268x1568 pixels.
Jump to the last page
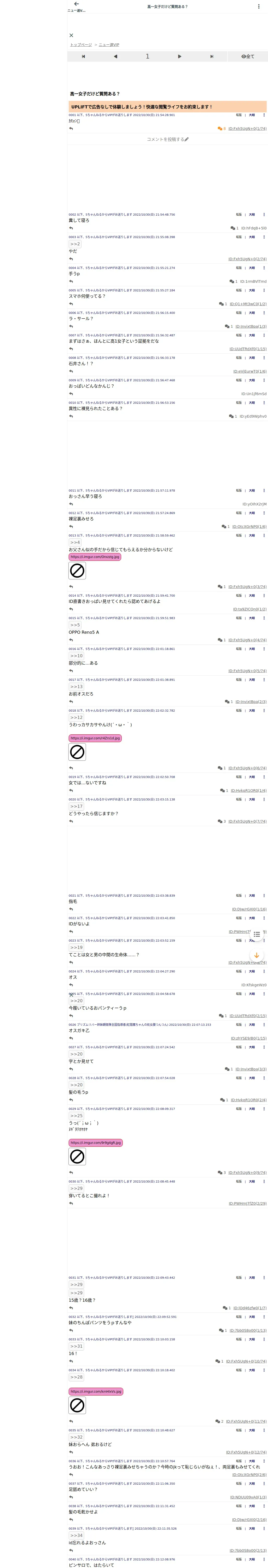pos(211,57)
